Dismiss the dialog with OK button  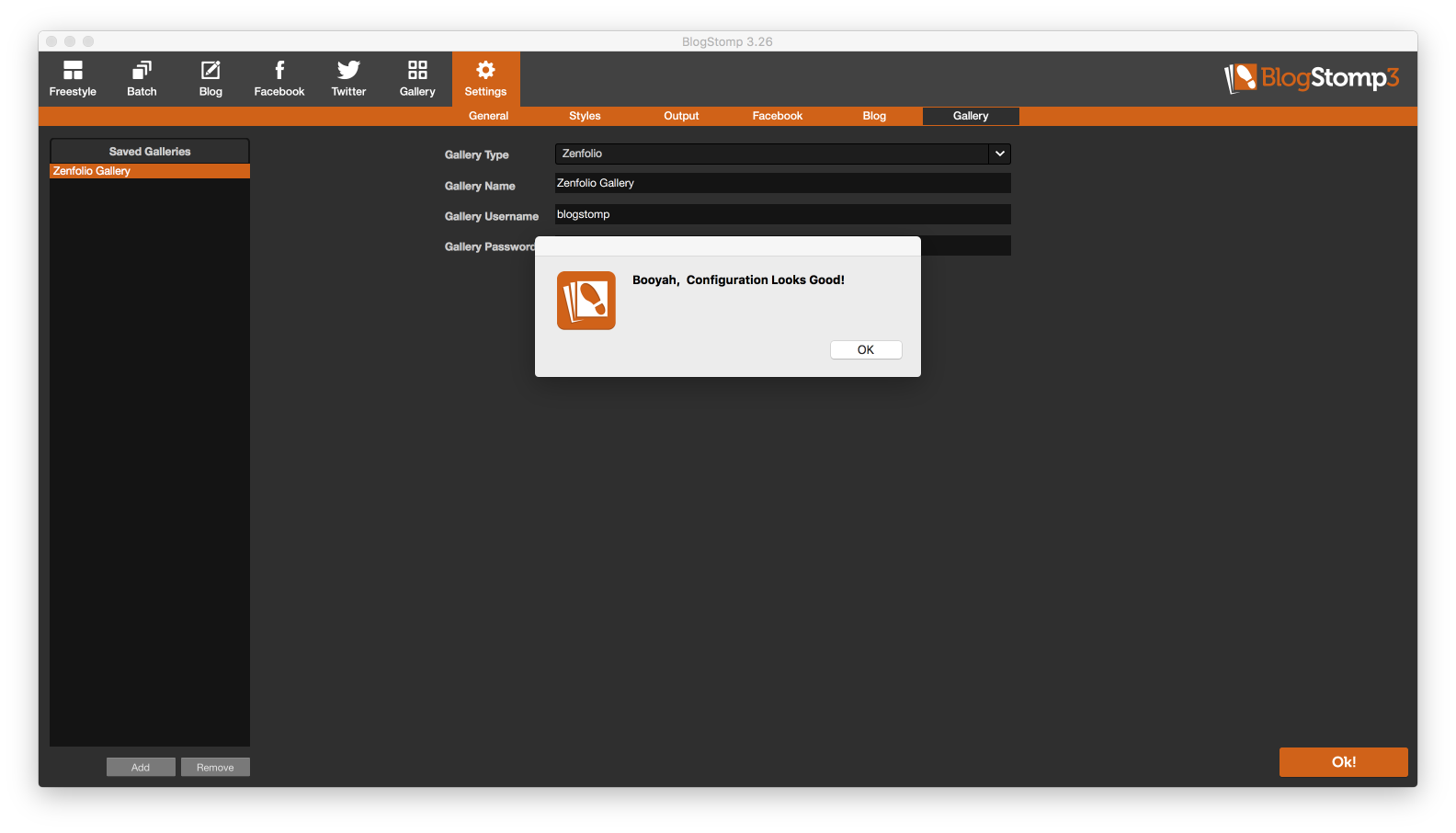point(866,349)
